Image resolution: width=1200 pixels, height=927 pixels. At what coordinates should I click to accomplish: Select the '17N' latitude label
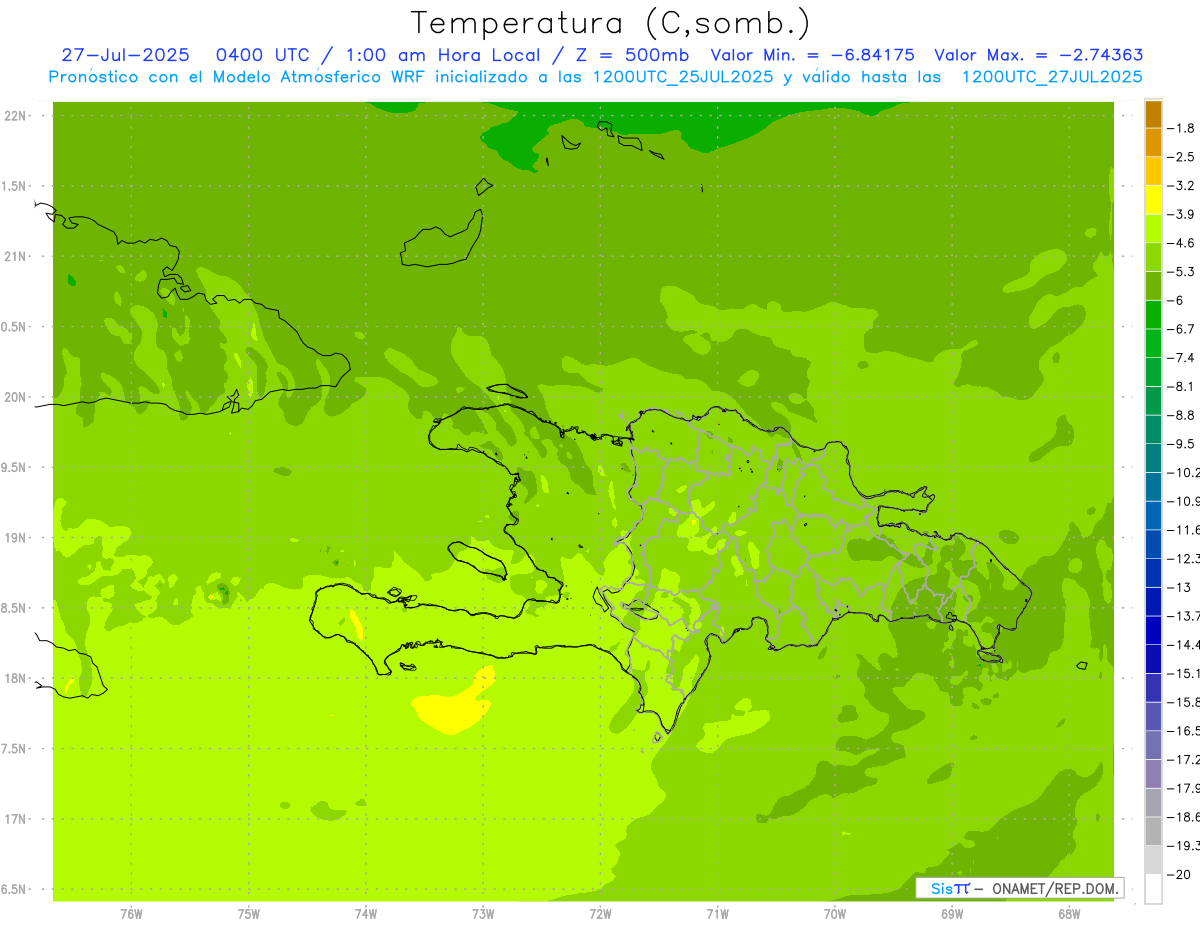click(x=15, y=819)
